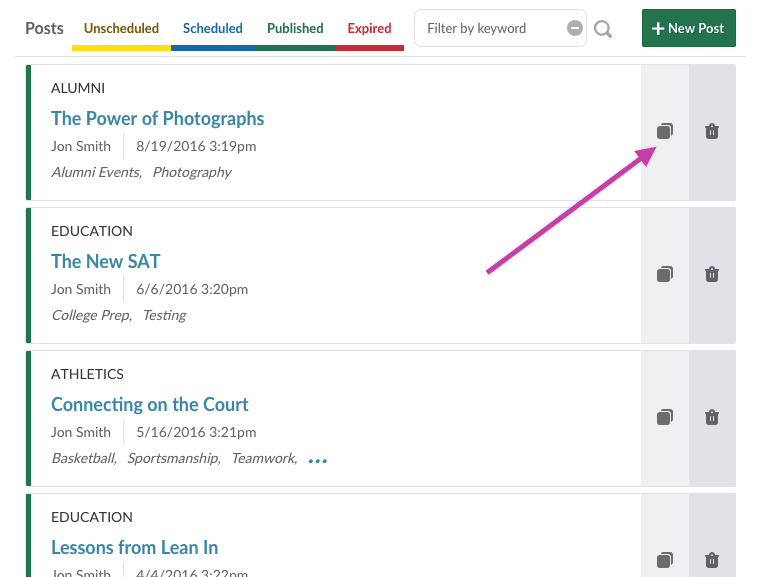This screenshot has height=577, width=760.
Task: Delete Lessons from Lean In post
Action: 712,560
